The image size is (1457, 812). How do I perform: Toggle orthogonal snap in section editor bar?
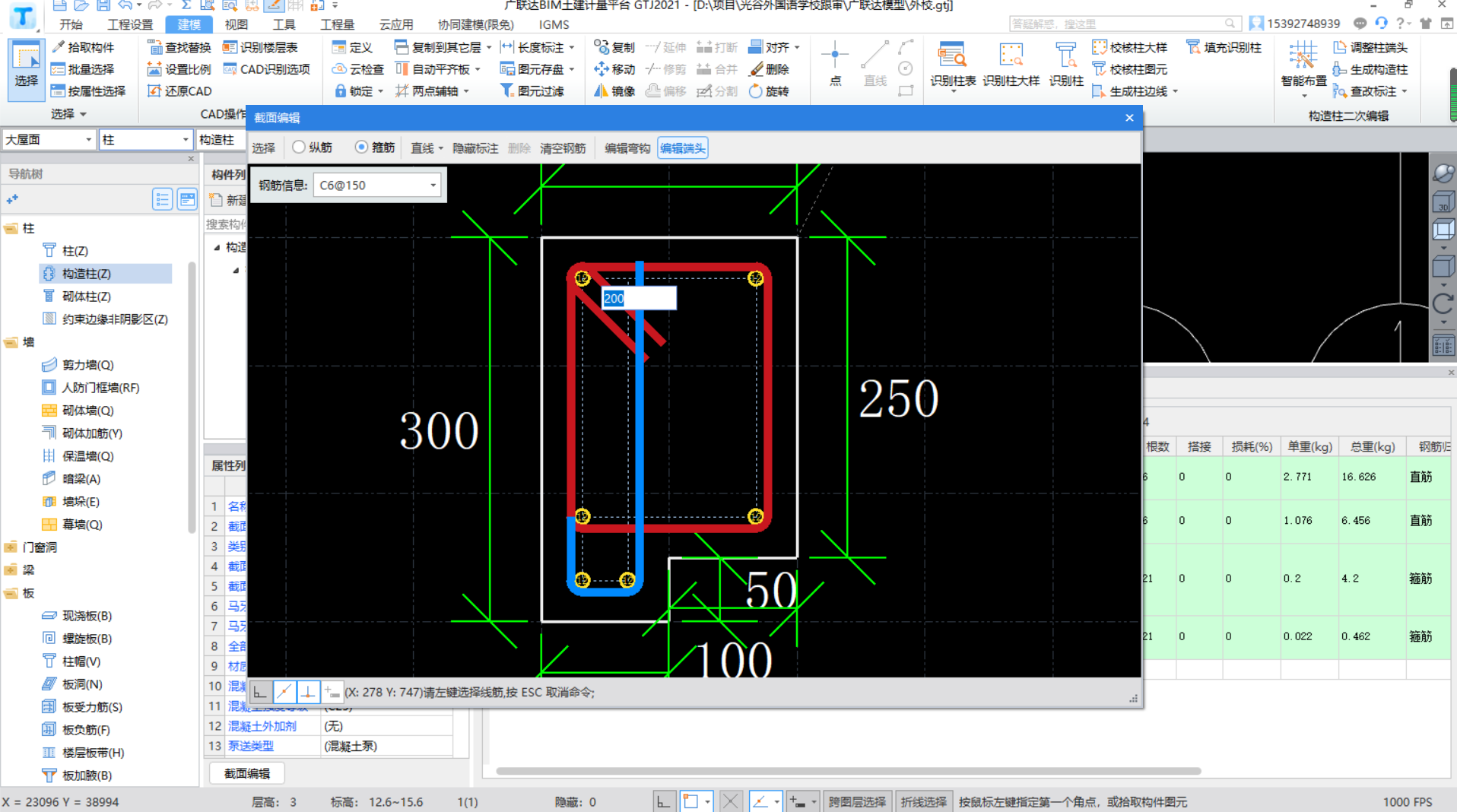point(260,692)
